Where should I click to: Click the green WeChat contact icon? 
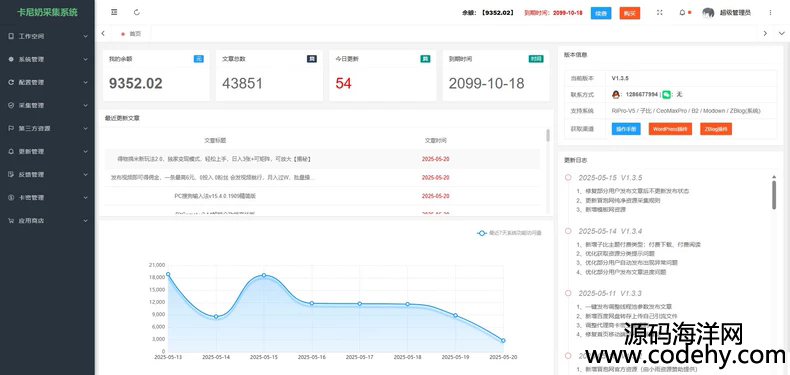pyautogui.click(x=667, y=94)
